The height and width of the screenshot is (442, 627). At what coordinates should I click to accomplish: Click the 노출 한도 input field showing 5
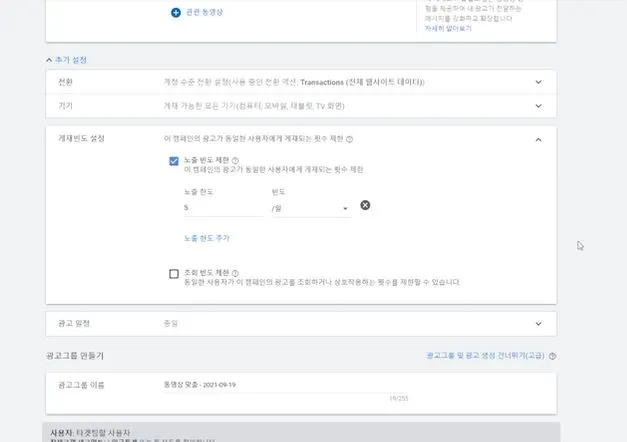click(x=224, y=208)
